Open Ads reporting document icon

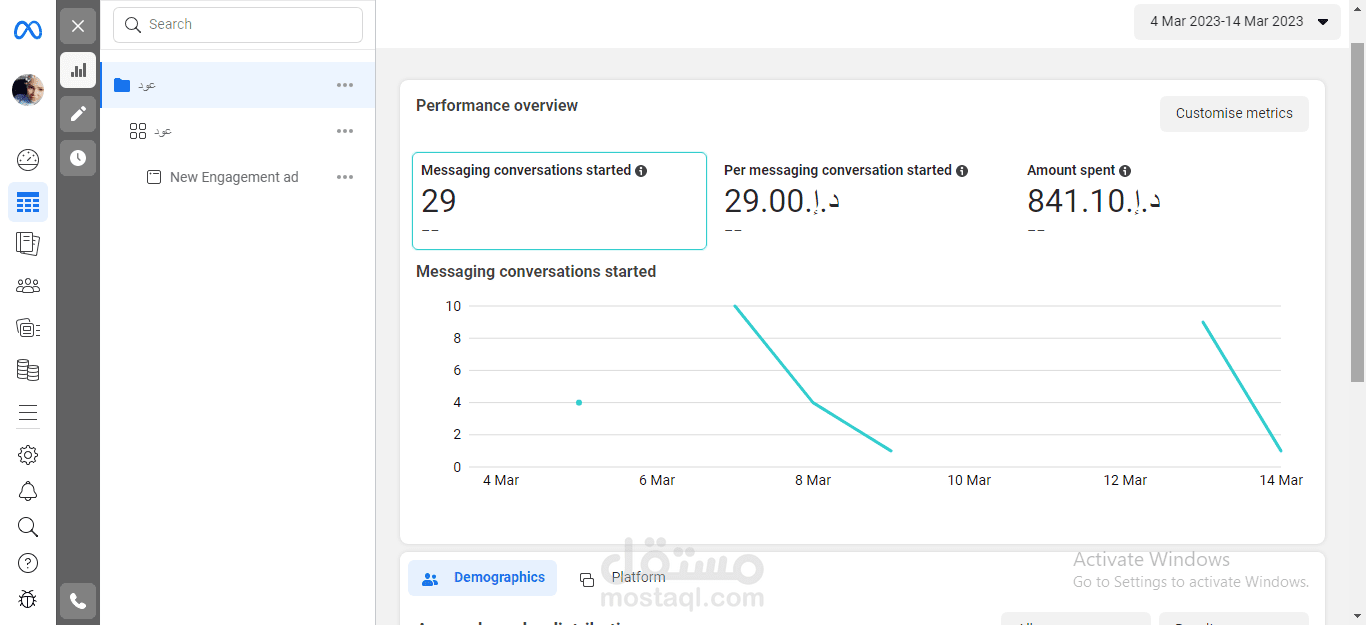point(28,243)
